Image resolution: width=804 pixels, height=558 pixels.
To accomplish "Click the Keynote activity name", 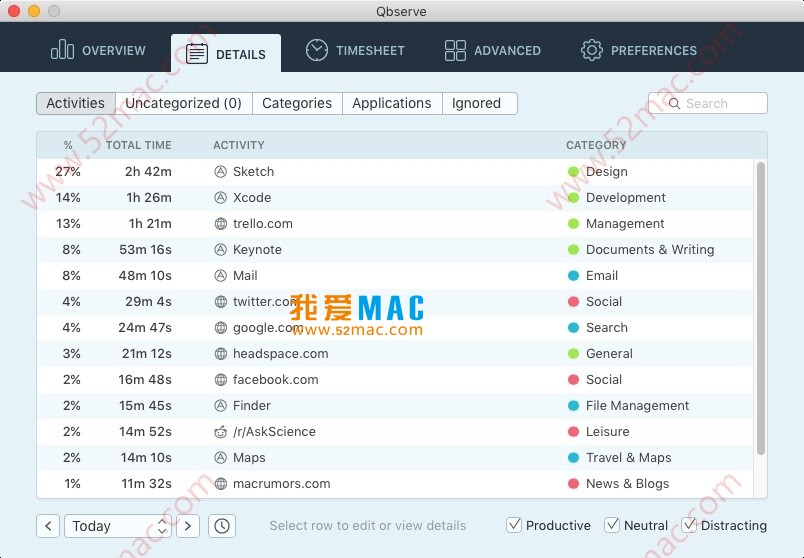I will point(257,250).
